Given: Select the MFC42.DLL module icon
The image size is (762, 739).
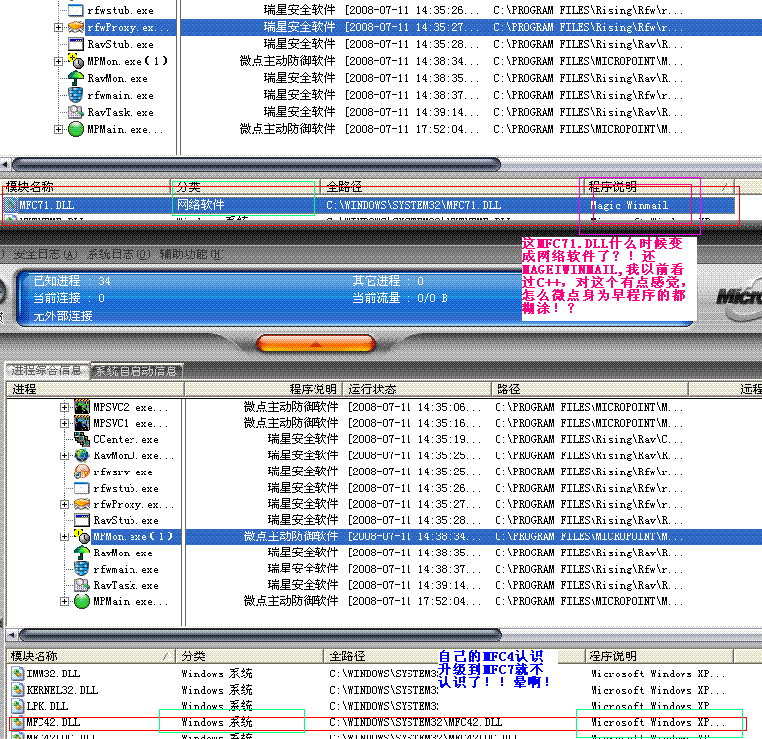Looking at the screenshot, I should (17, 722).
